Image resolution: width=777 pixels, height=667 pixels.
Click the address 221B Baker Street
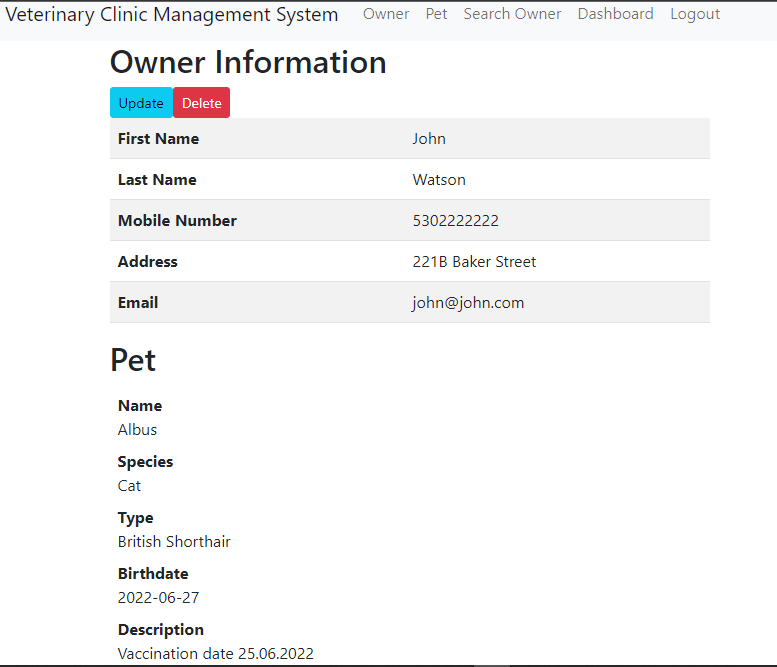tap(474, 262)
